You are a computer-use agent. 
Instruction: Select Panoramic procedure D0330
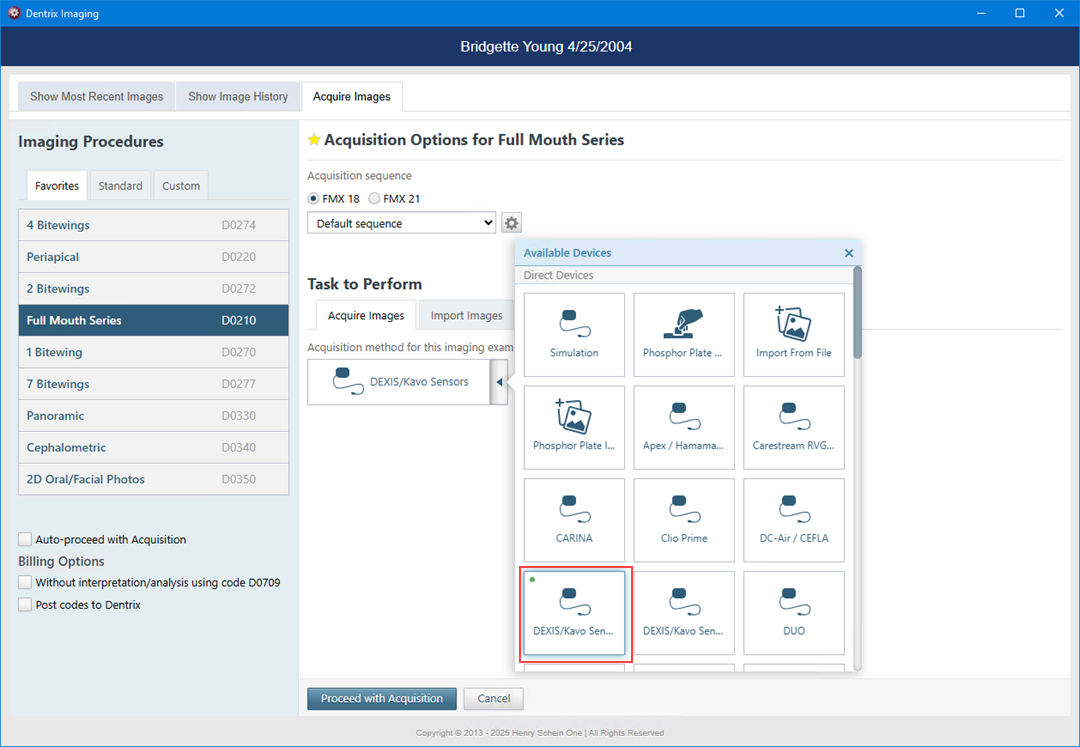[154, 415]
